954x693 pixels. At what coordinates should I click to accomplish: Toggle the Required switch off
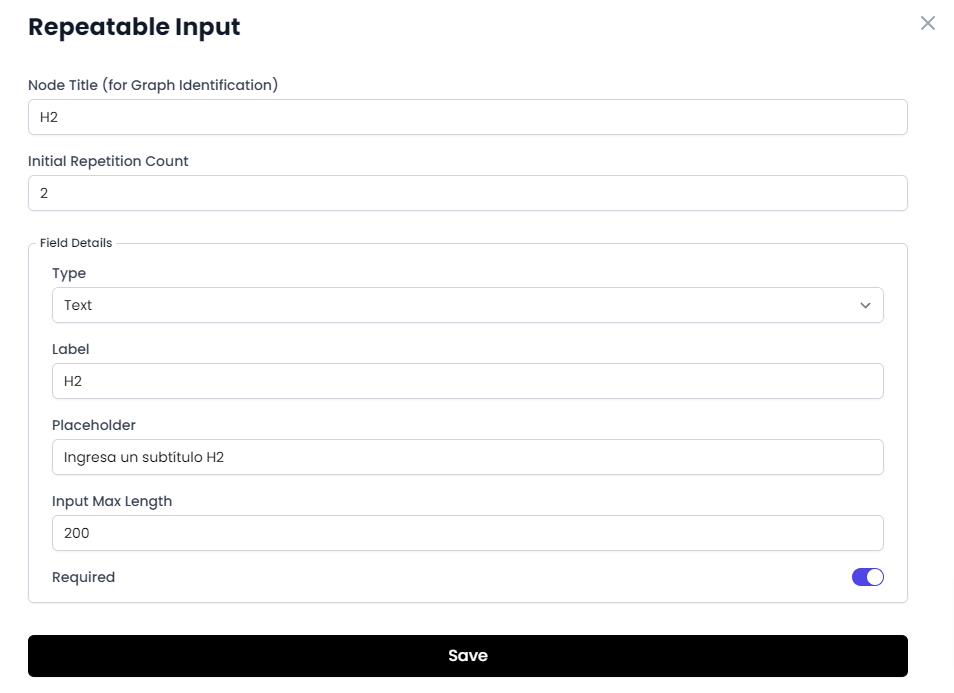click(x=868, y=577)
